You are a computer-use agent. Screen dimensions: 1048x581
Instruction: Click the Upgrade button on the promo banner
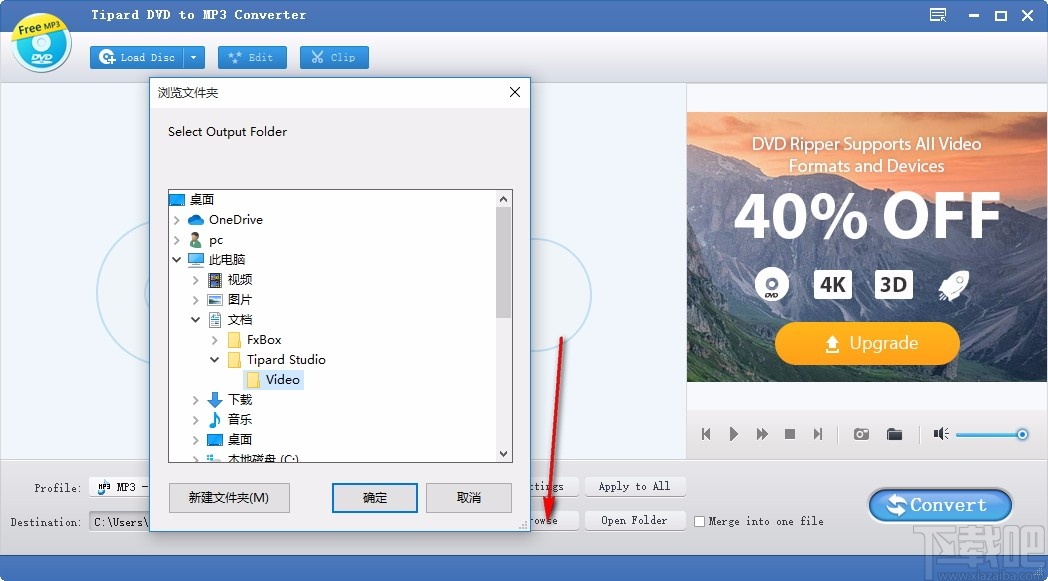(866, 343)
